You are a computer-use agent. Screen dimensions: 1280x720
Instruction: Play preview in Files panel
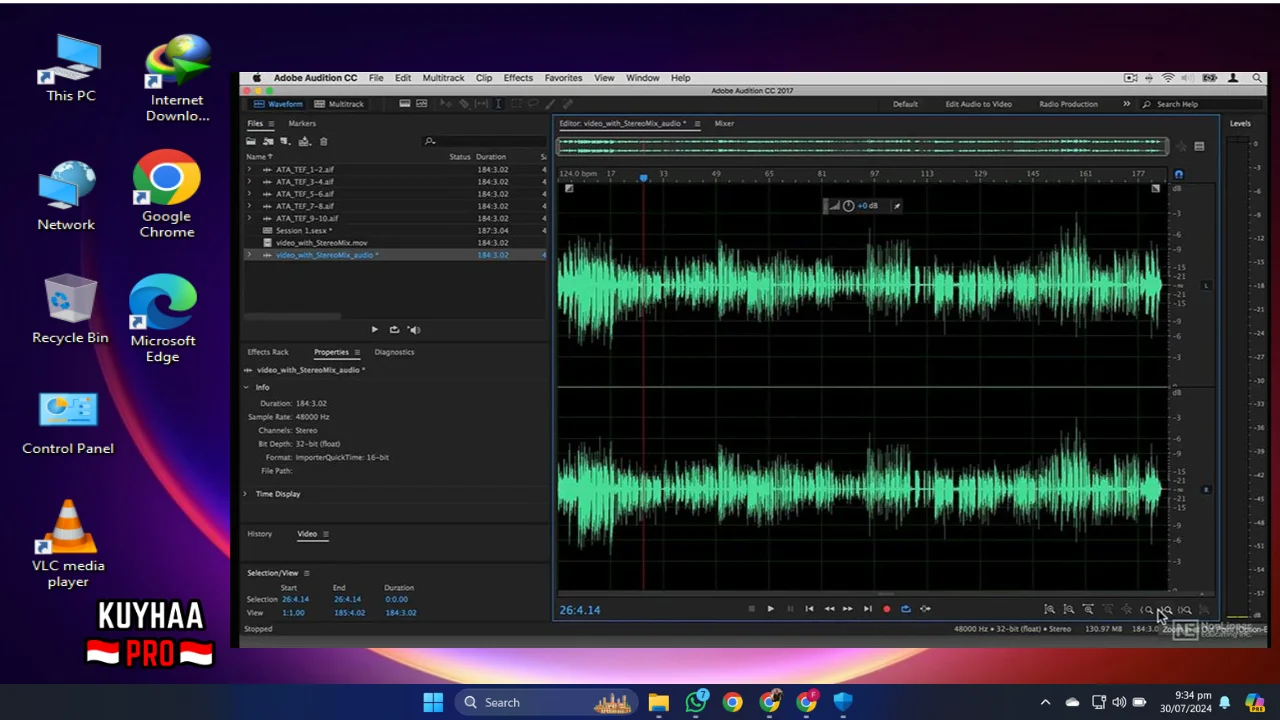(x=375, y=329)
